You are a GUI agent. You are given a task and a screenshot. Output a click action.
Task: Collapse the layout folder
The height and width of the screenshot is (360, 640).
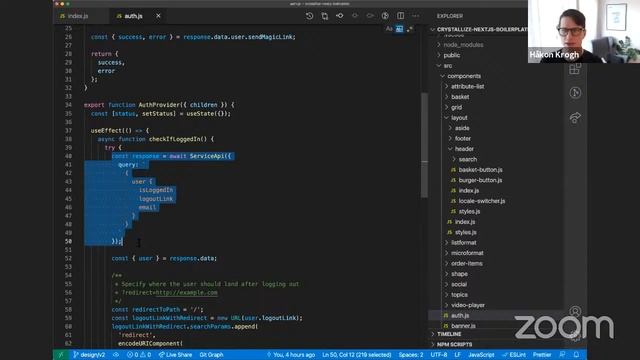[459, 118]
